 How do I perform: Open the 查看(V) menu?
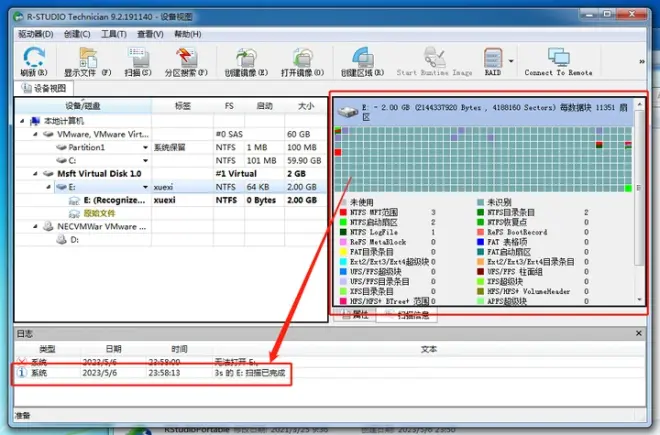tap(150, 34)
